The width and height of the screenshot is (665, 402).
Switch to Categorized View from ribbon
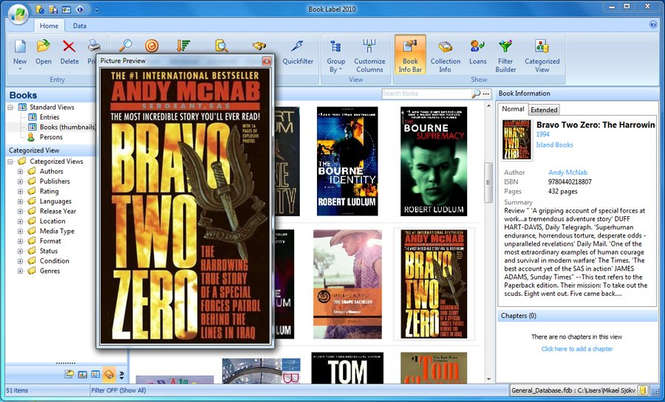542,56
